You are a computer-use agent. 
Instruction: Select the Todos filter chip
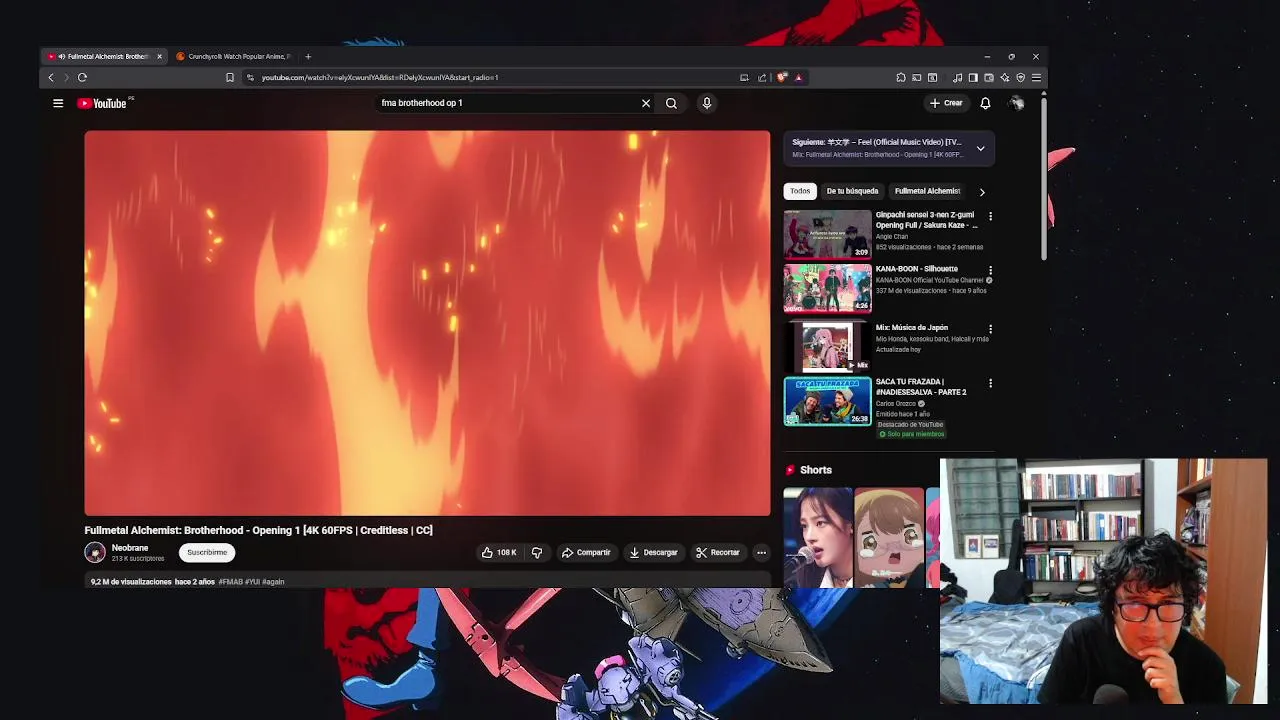800,191
